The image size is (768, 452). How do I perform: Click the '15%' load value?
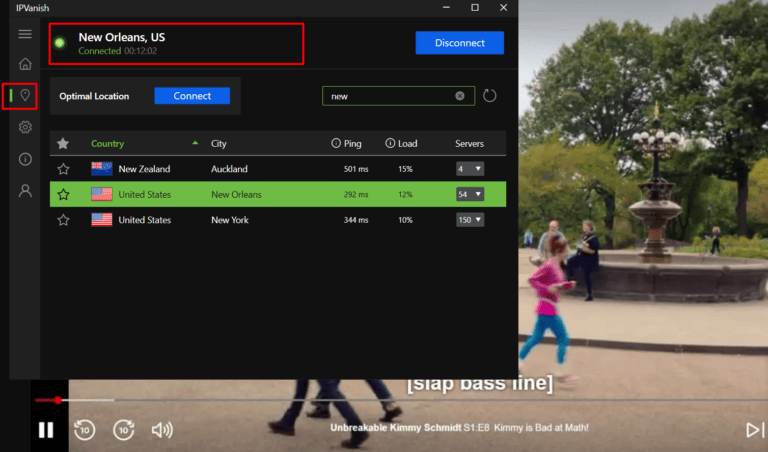pyautogui.click(x=405, y=169)
